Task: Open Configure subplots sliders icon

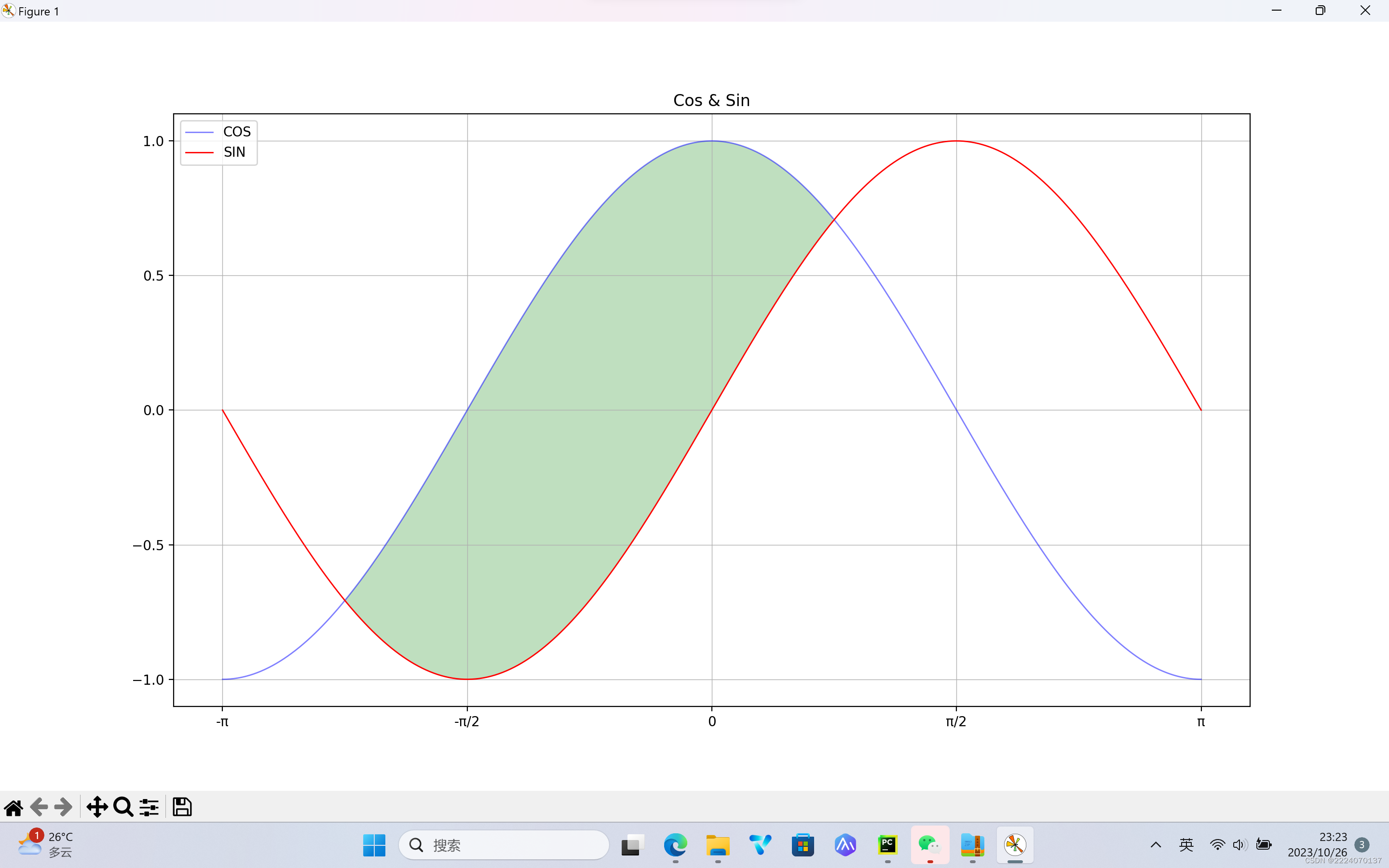Action: (149, 807)
